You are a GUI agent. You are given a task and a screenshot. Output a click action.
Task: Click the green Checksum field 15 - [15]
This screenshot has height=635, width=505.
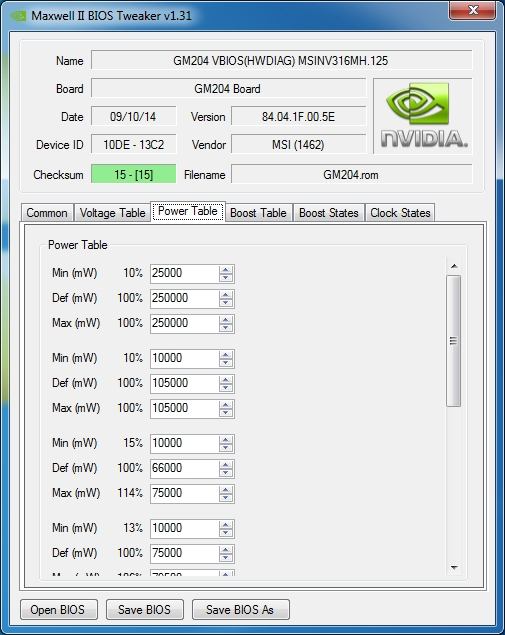coord(134,174)
